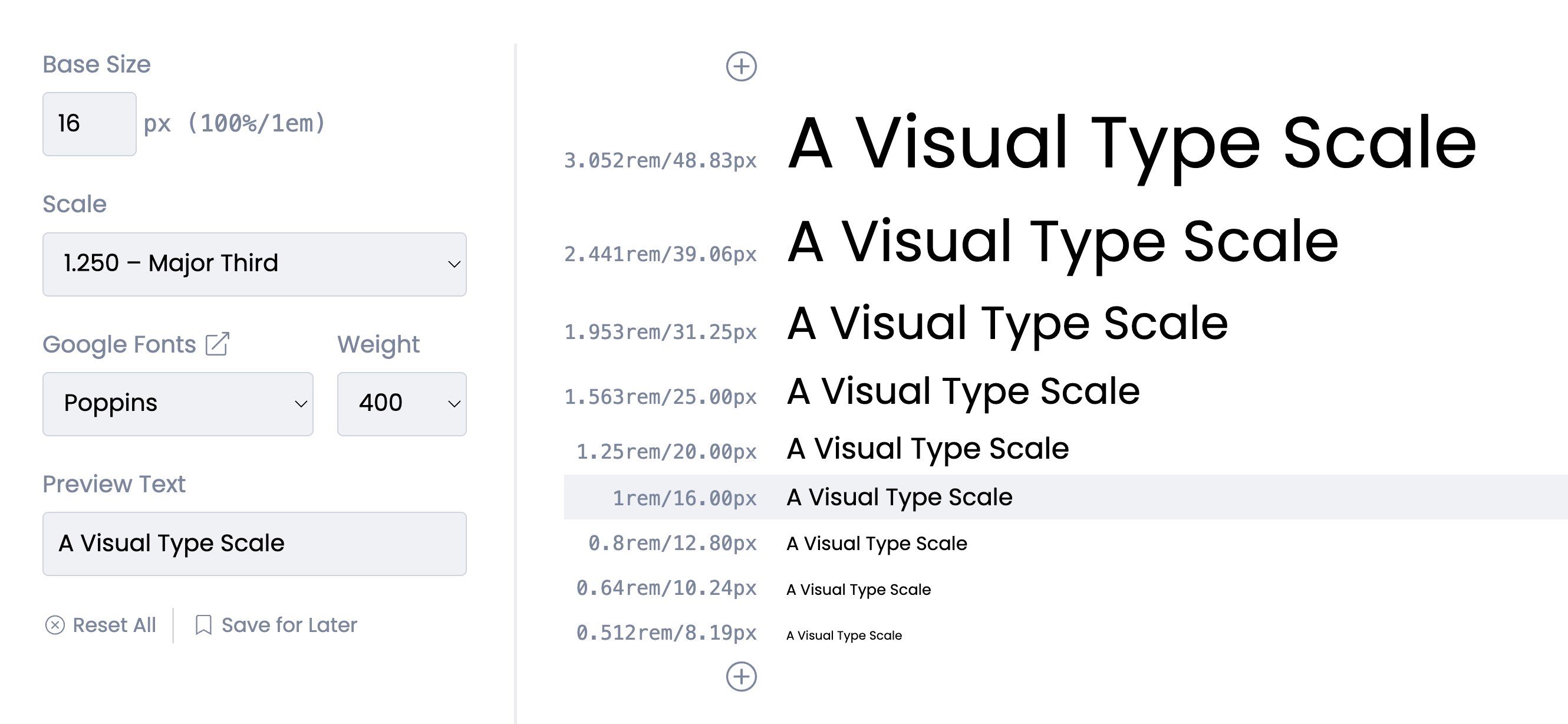This screenshot has width=1568, height=724.
Task: Click the Base Size input showing 16
Action: (89, 123)
